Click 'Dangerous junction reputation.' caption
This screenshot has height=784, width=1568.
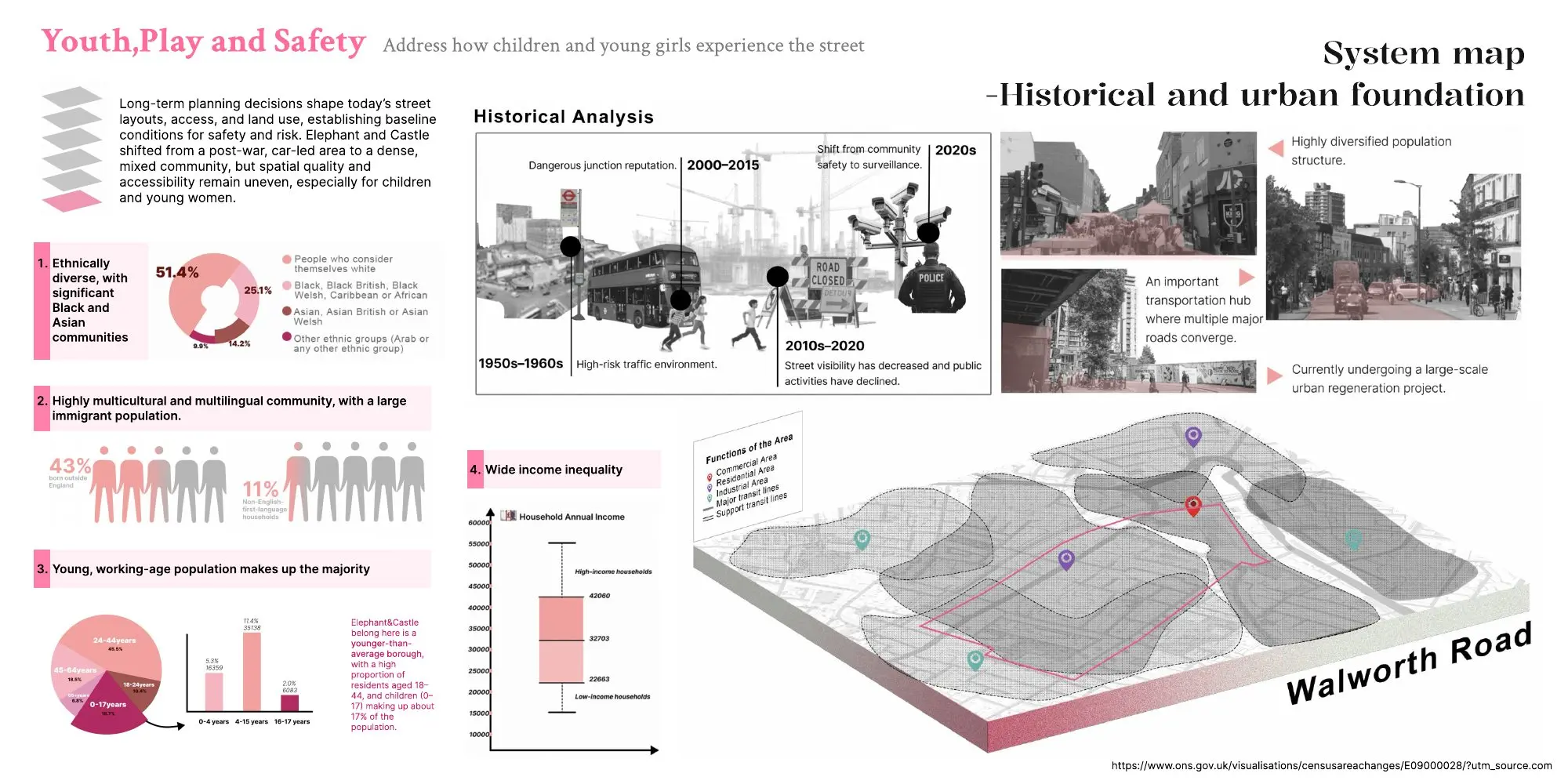coord(602,165)
